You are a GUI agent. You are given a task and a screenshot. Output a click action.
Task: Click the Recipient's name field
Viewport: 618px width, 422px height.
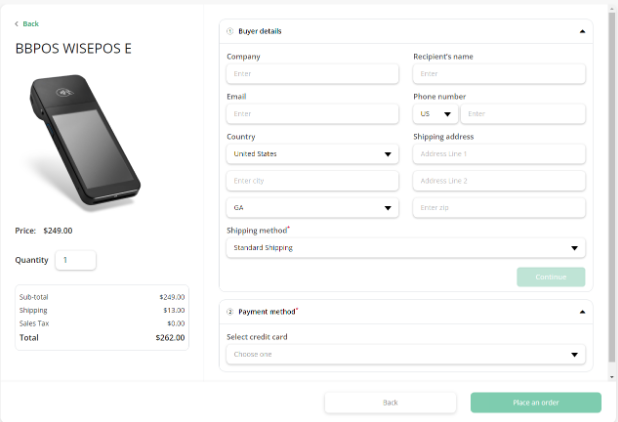499,74
